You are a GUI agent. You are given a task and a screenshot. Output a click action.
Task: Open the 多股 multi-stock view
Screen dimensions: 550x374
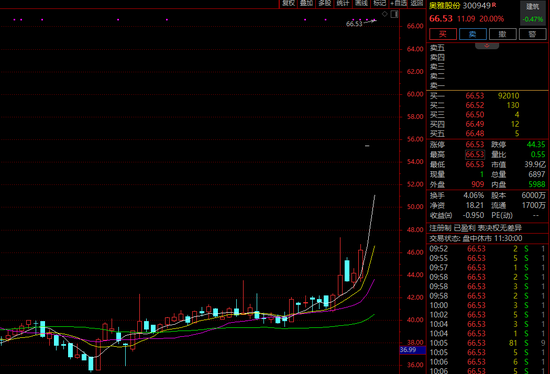[x=325, y=3]
